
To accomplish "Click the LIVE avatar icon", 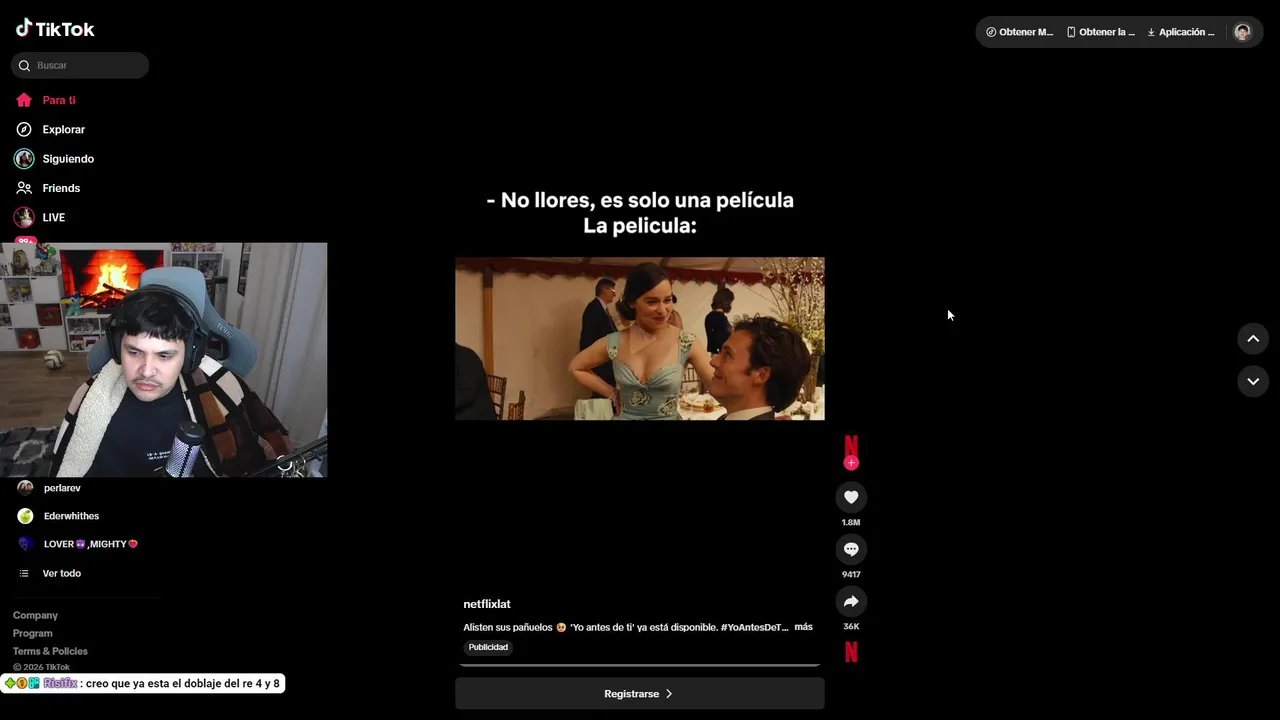I will pos(24,217).
